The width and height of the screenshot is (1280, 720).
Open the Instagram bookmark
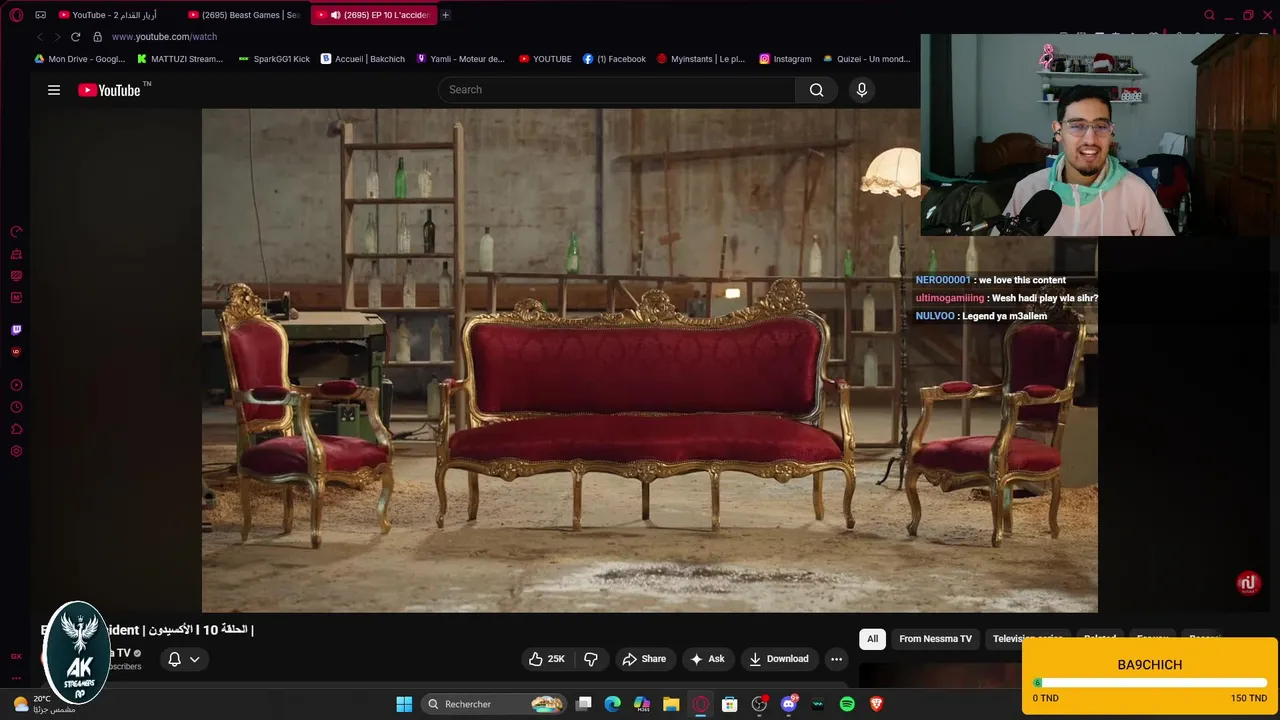(x=785, y=59)
